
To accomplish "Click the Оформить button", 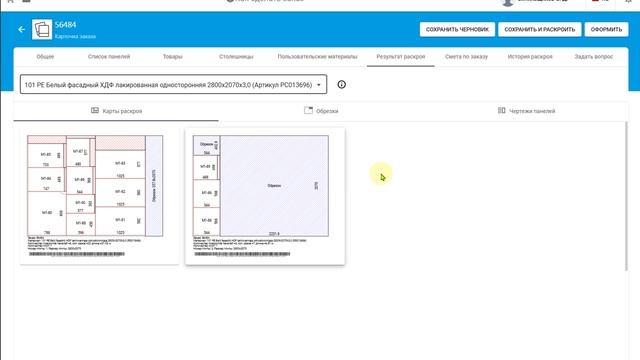I will pos(606,29).
